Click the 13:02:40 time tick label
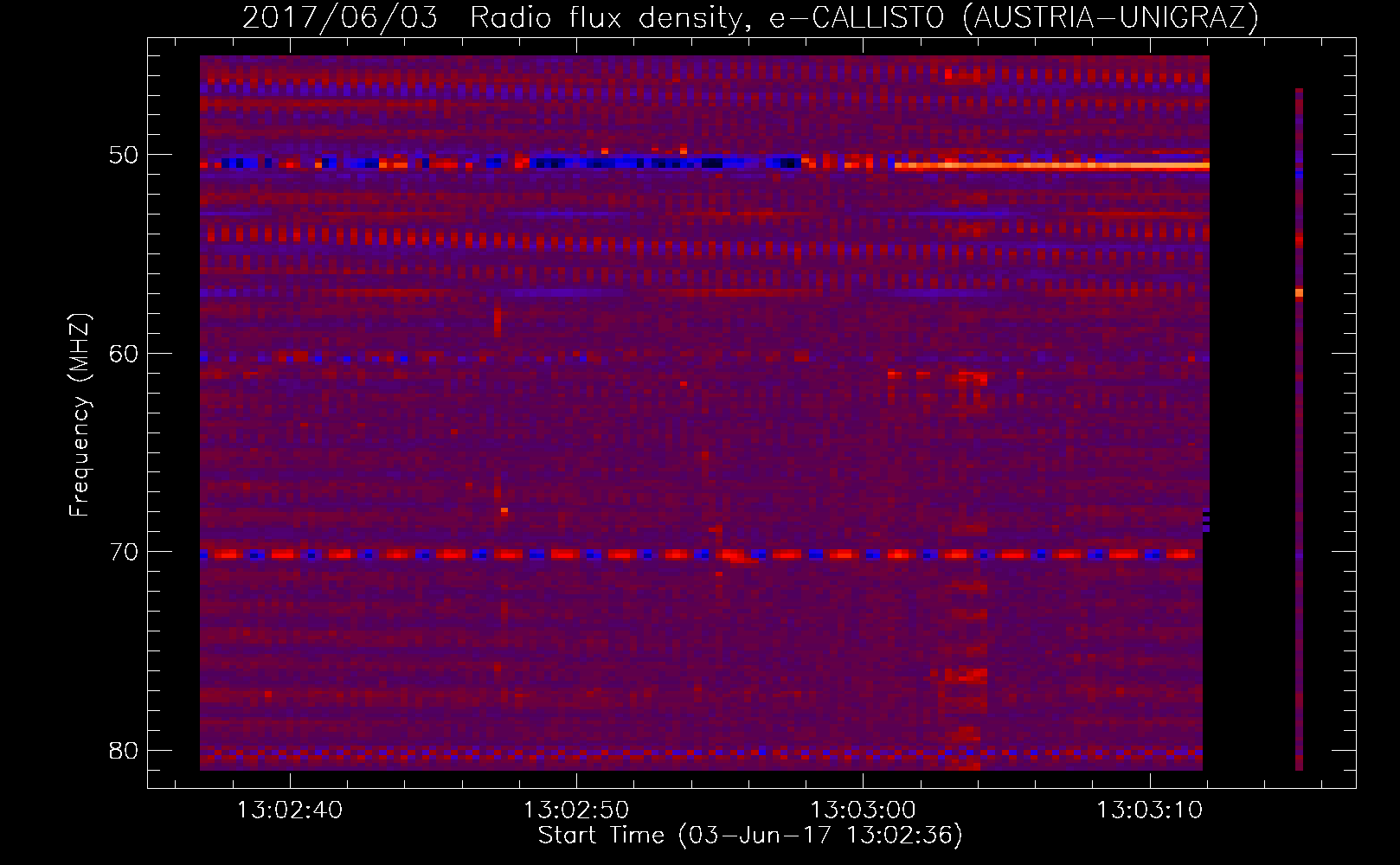 click(x=290, y=811)
